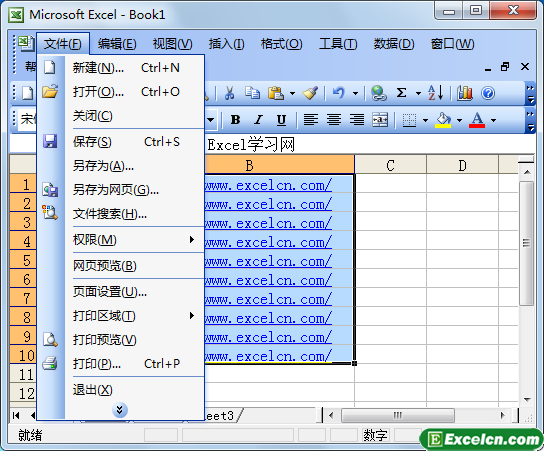Viewport: 544px width, 451px height.
Task: Click the hyperlink in row 10 of column B
Action: coord(268,356)
